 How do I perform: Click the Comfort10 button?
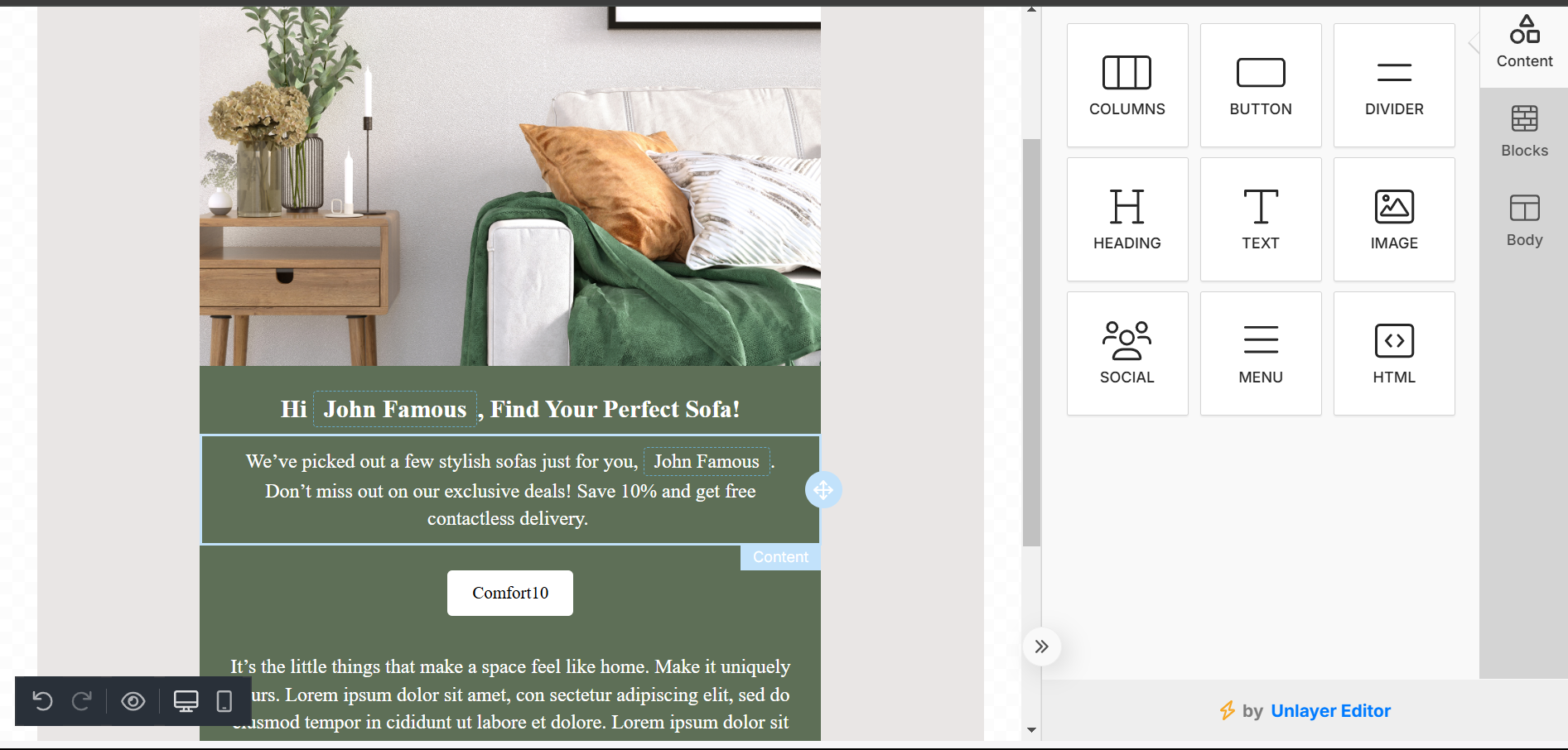tap(510, 593)
